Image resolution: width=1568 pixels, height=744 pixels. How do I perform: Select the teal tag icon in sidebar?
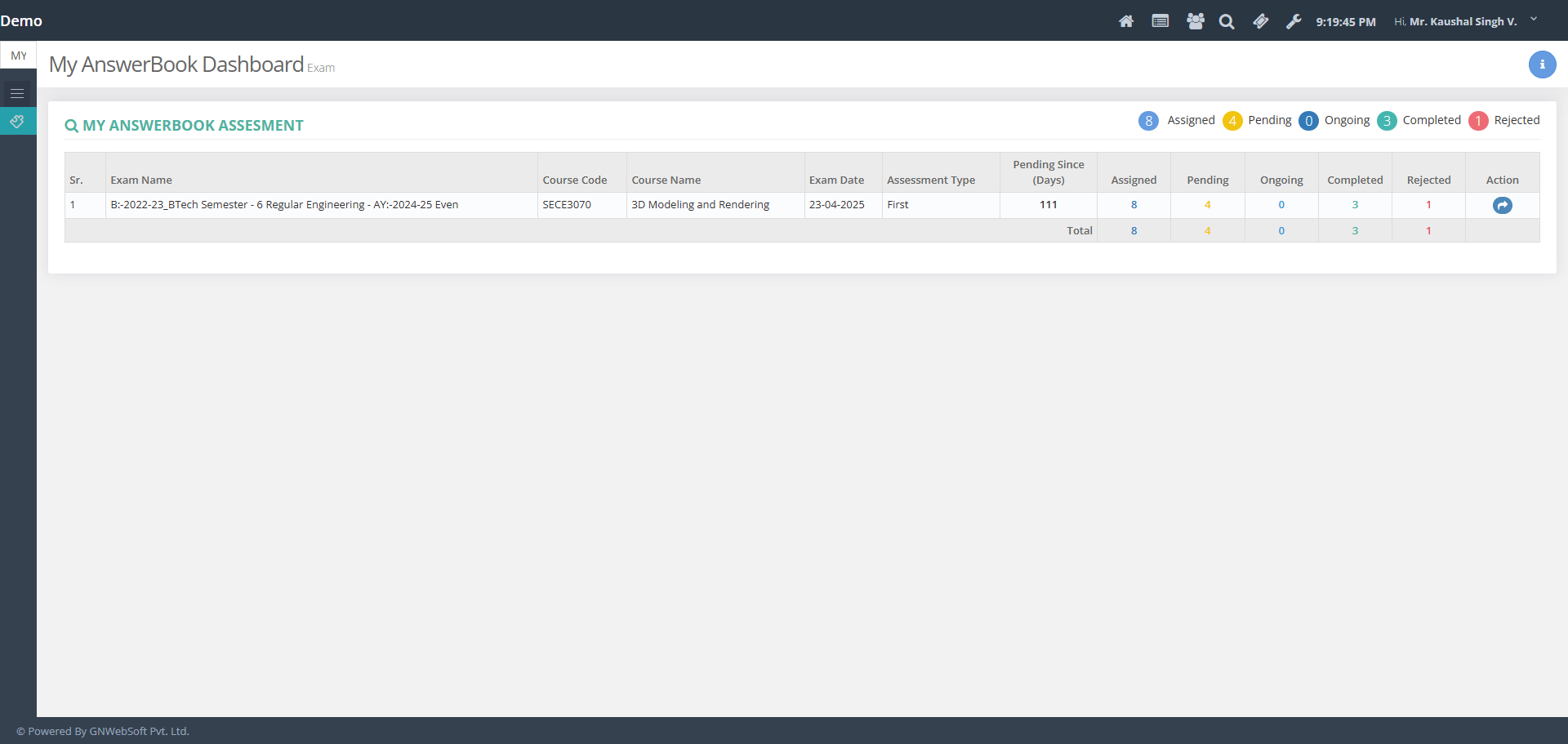[x=17, y=122]
